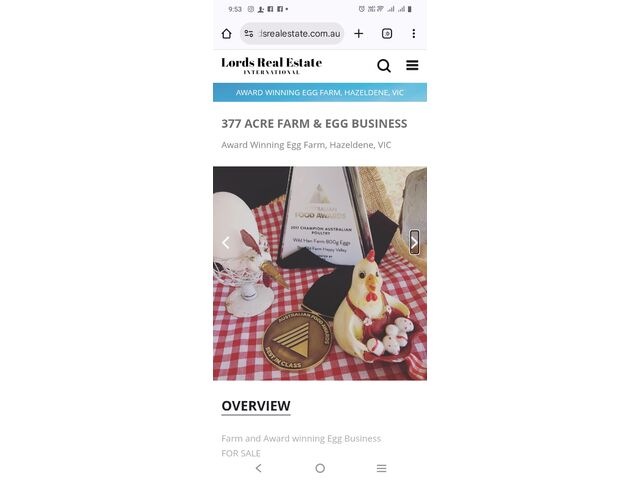Open the hamburger navigation menu
This screenshot has height=480, width=640.
coord(412,65)
